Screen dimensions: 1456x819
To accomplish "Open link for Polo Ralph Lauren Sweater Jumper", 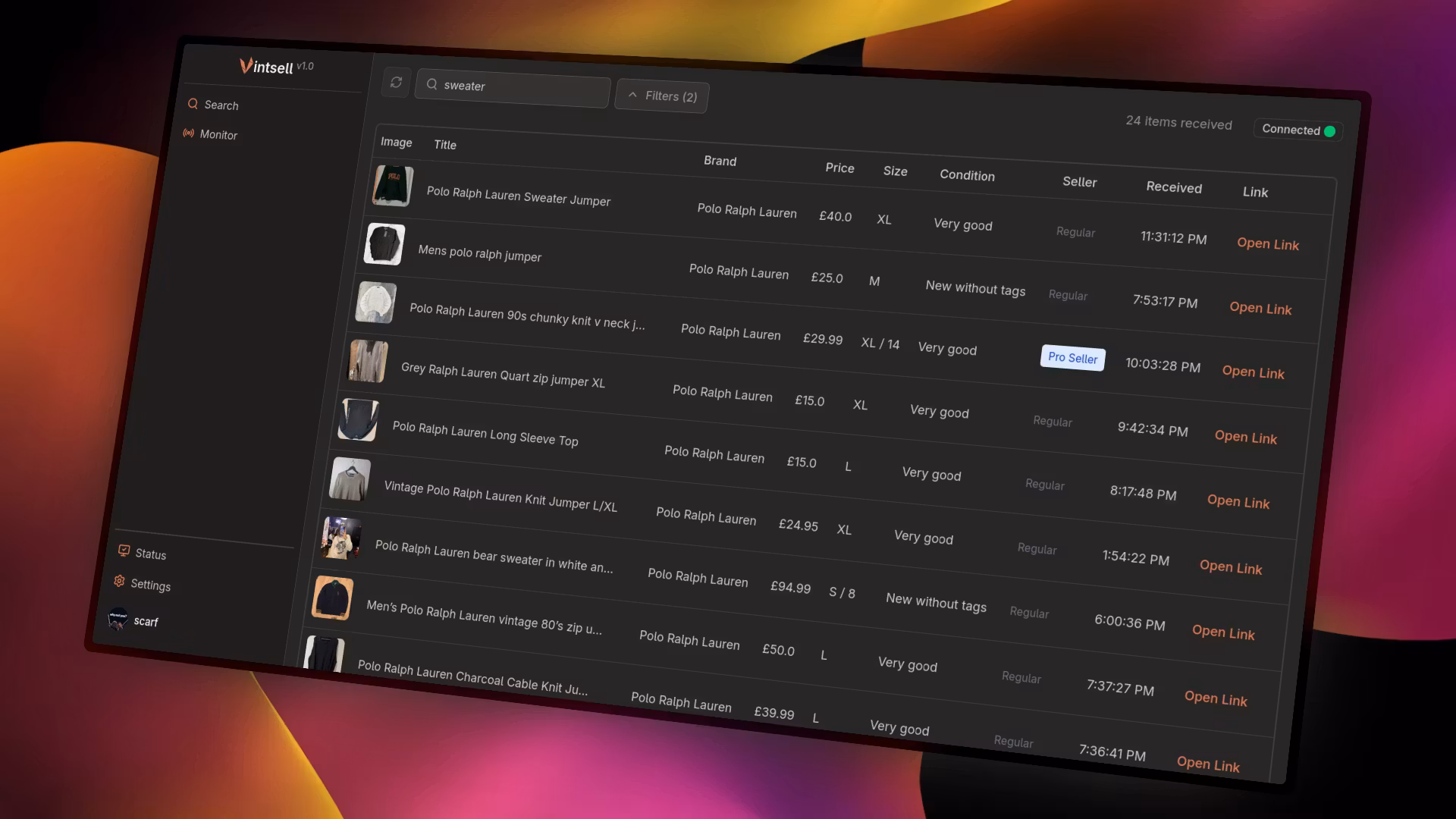I will (x=1267, y=244).
